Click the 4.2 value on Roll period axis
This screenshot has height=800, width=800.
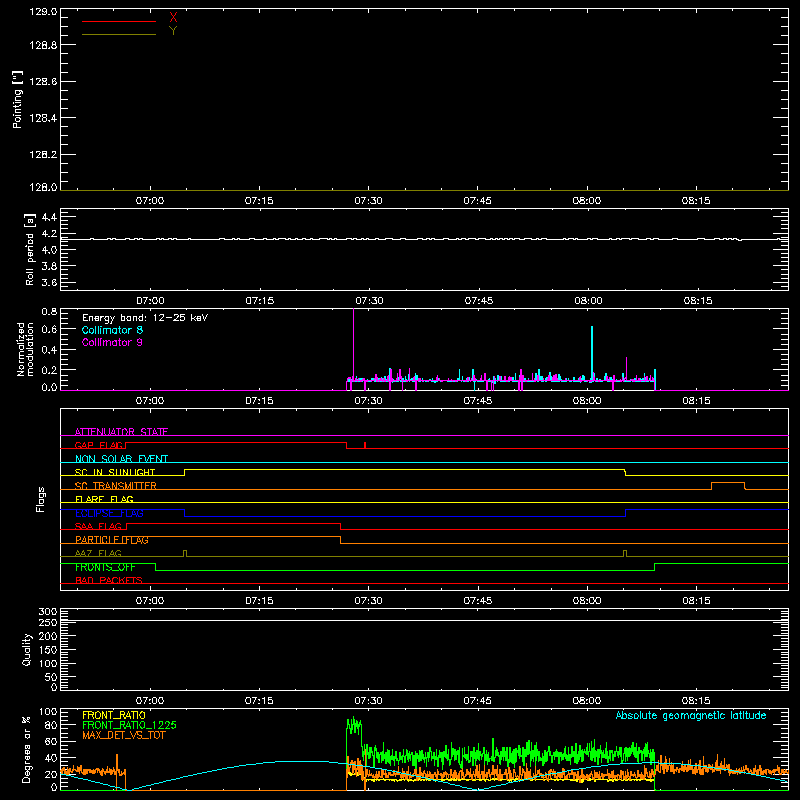[49, 234]
